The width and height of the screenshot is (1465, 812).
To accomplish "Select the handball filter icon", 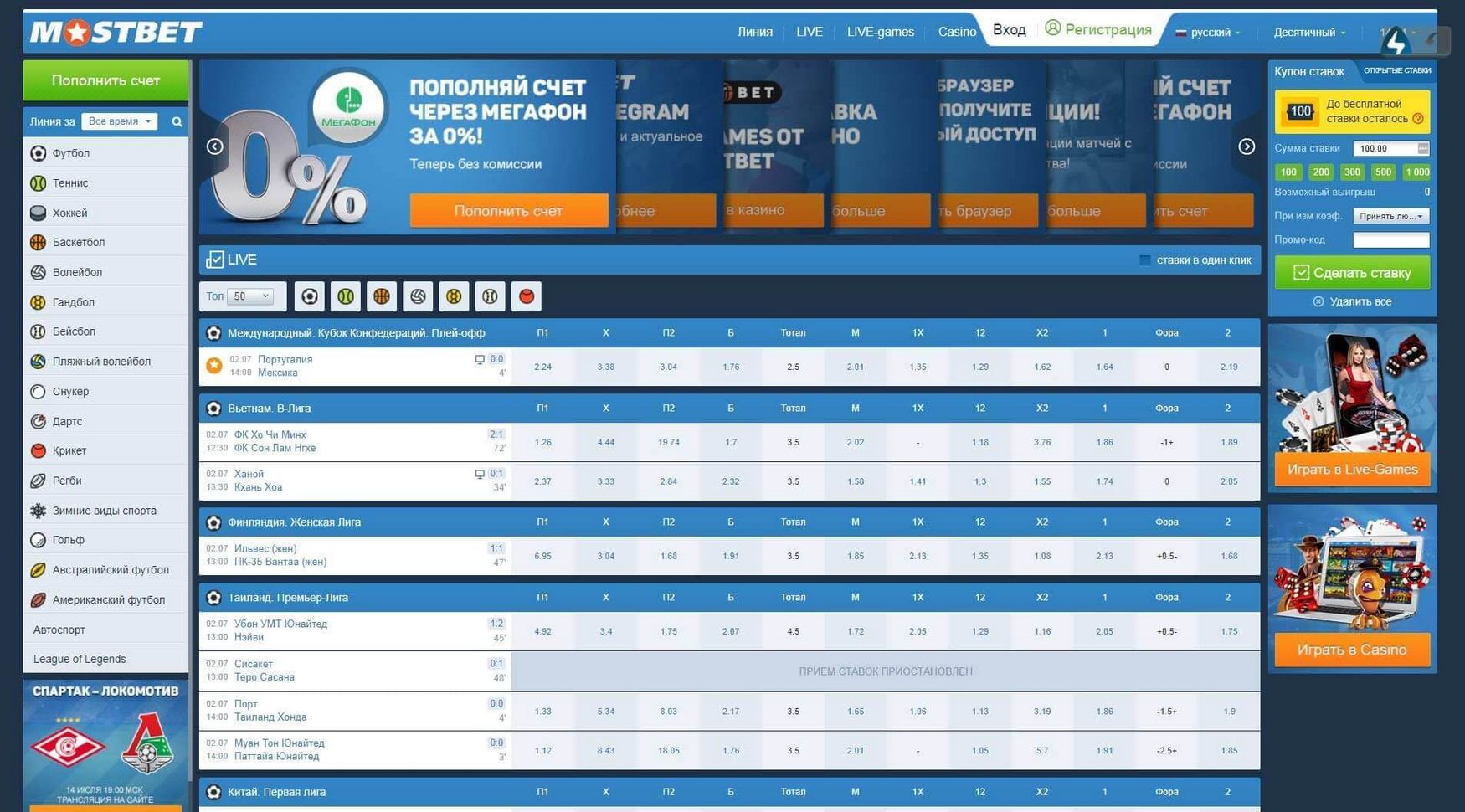I will pyautogui.click(x=453, y=296).
